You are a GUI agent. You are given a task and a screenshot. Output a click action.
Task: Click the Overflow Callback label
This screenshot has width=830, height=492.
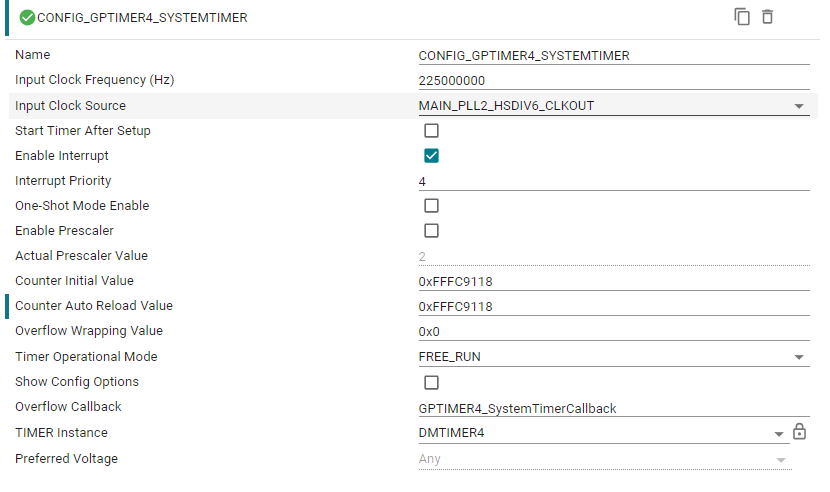68,406
